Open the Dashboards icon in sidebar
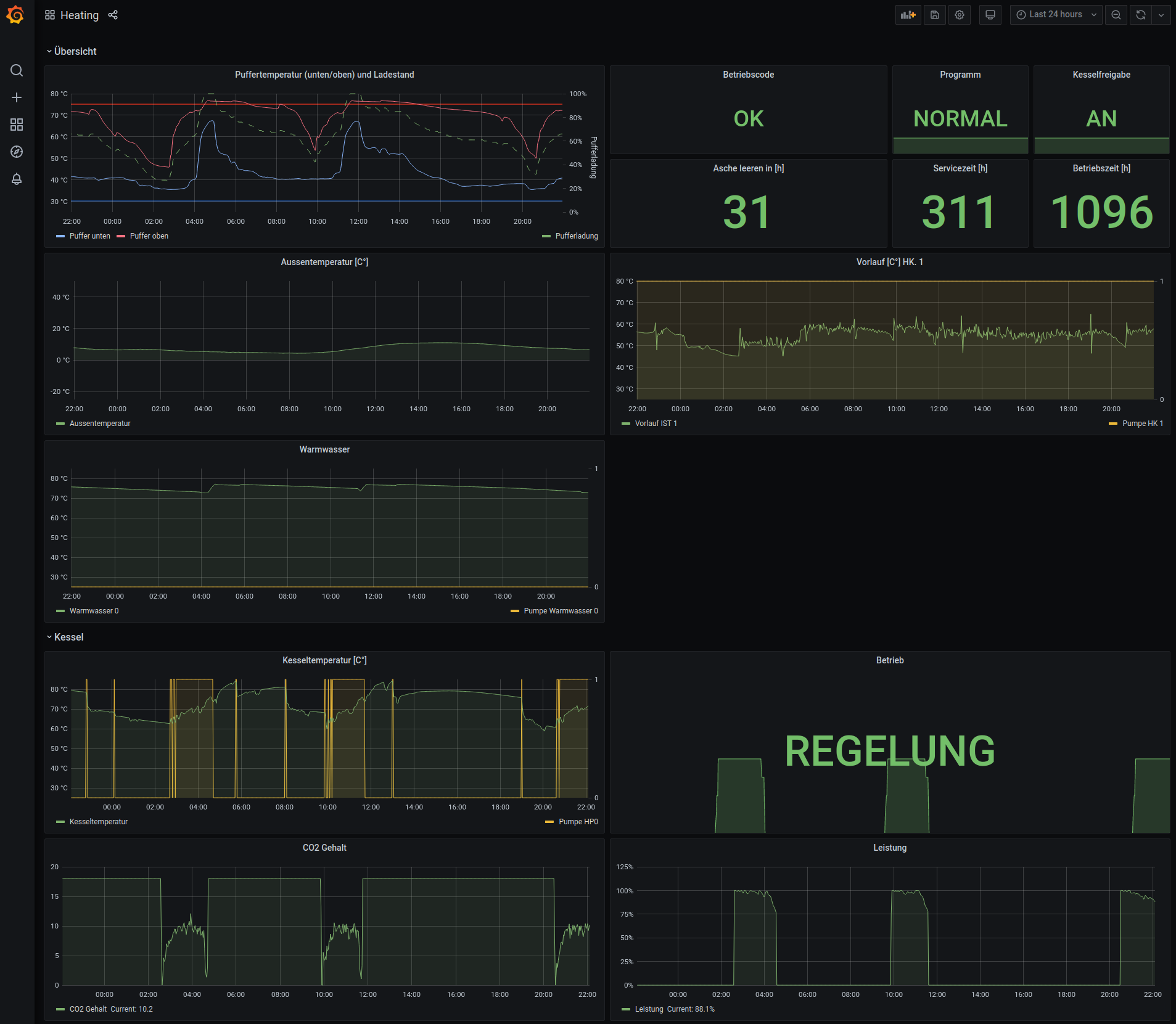Image resolution: width=1176 pixels, height=1024 pixels. click(17, 125)
